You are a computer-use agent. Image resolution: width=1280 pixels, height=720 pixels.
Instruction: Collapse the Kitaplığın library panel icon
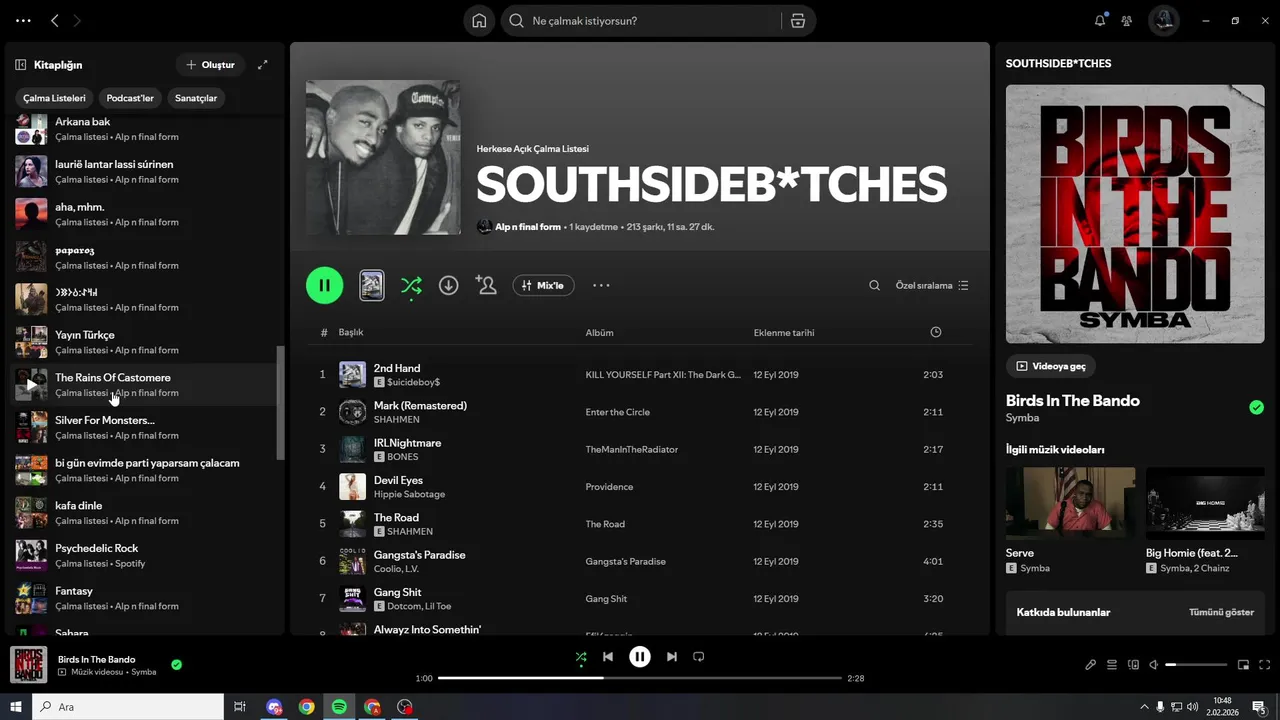click(x=20, y=65)
